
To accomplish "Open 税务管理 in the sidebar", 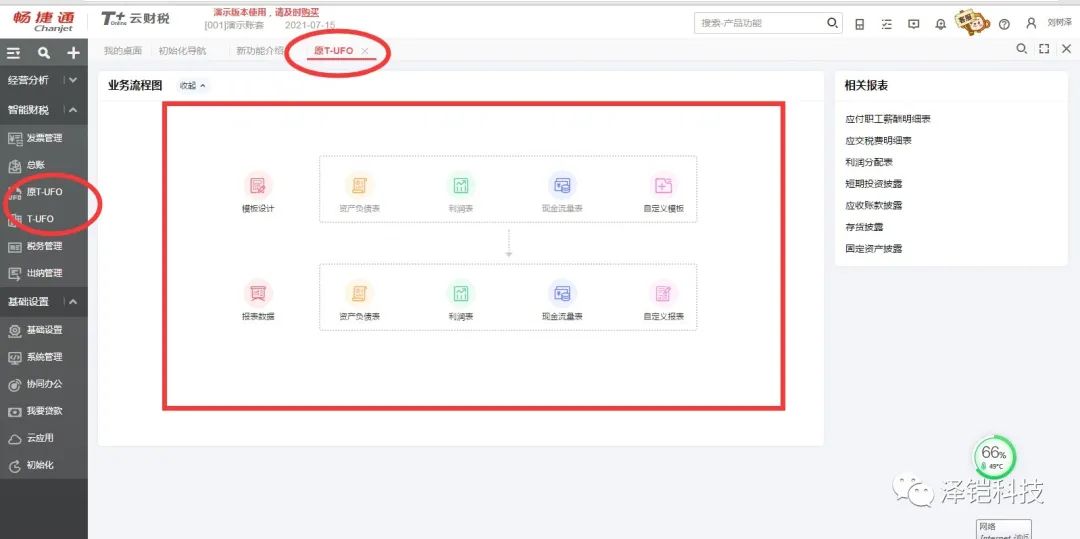I will coord(44,246).
